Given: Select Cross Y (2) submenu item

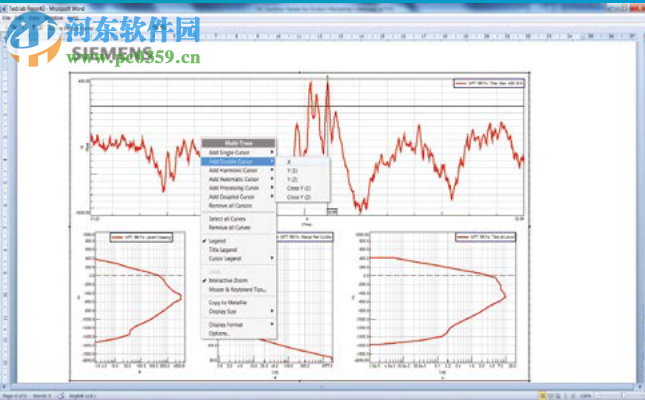Looking at the screenshot, I should [x=302, y=197].
